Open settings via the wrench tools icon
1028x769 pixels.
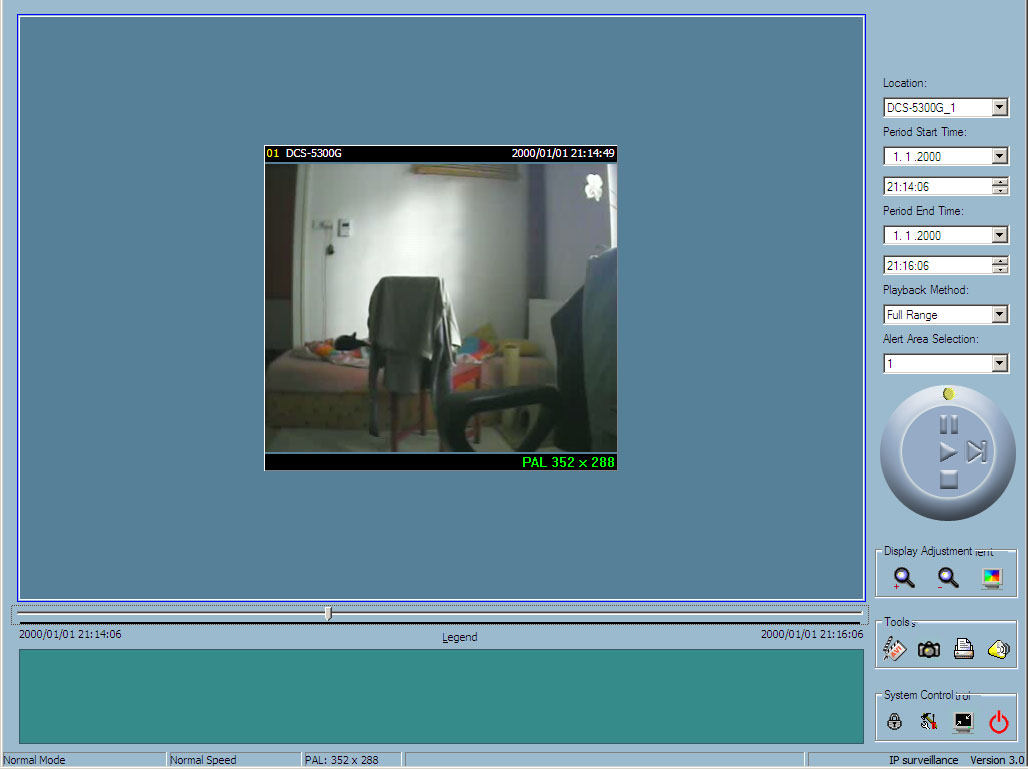929,722
